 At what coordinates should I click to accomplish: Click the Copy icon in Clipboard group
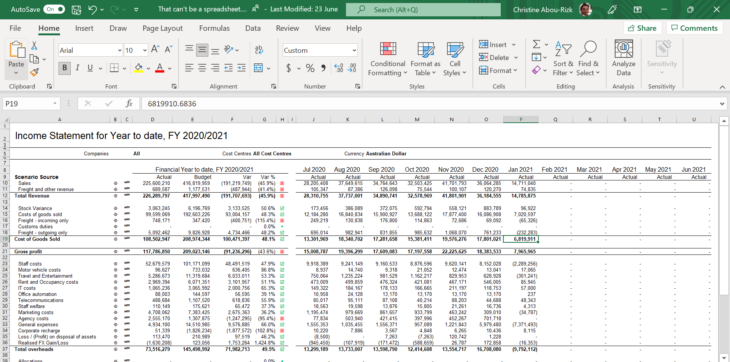tap(34, 59)
